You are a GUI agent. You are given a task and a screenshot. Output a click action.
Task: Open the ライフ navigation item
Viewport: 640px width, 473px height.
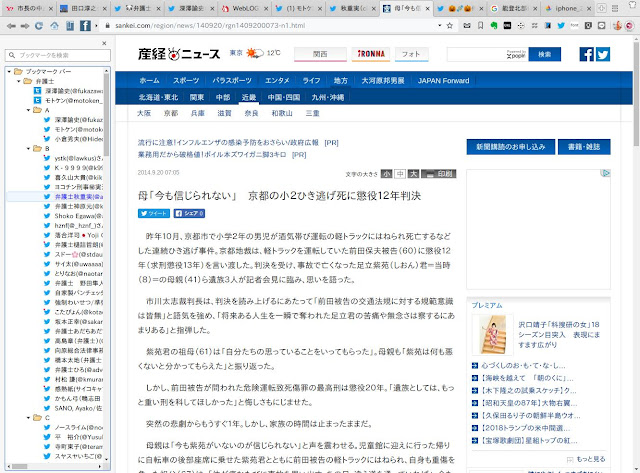(311, 80)
